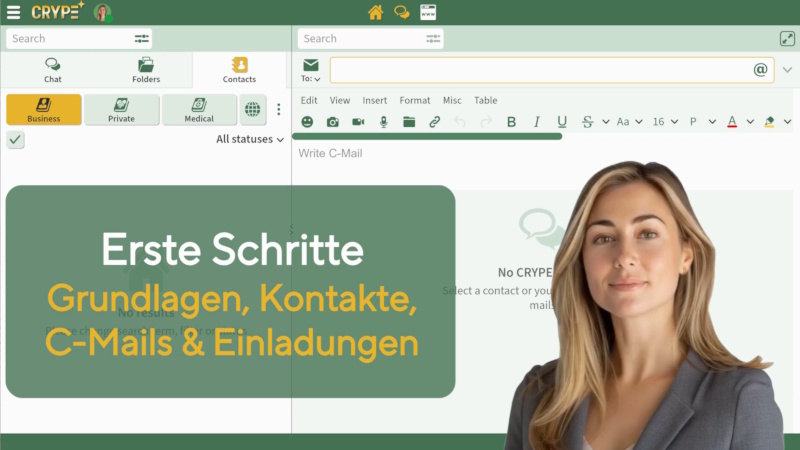The width and height of the screenshot is (800, 450).
Task: Toggle the select-all contacts checkbox
Action: (15, 139)
